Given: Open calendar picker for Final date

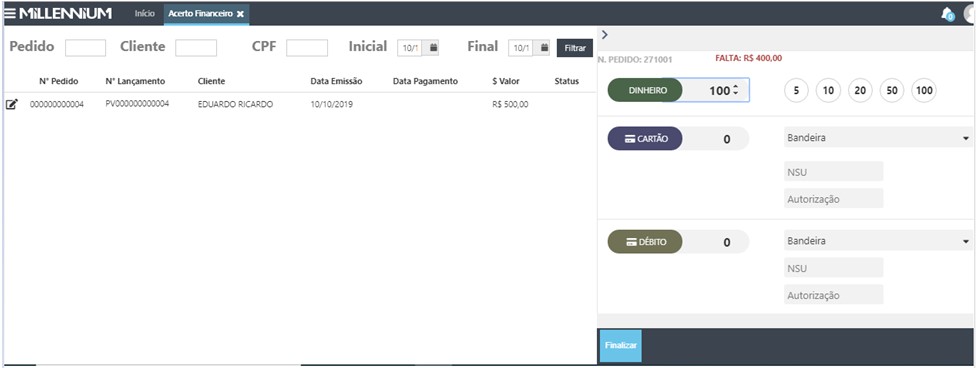Looking at the screenshot, I should click(x=544, y=47).
